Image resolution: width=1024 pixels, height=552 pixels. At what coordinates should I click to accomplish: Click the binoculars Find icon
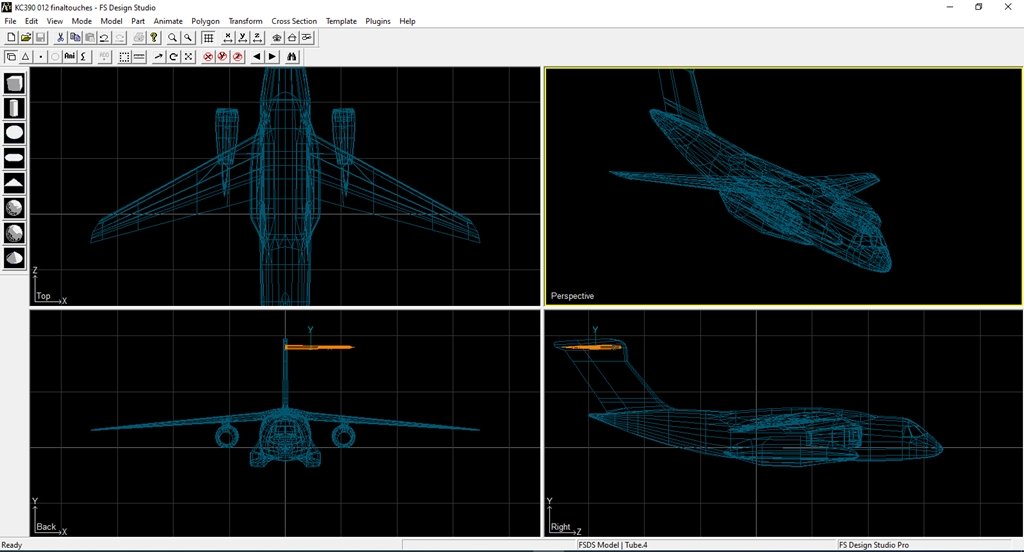[292, 57]
